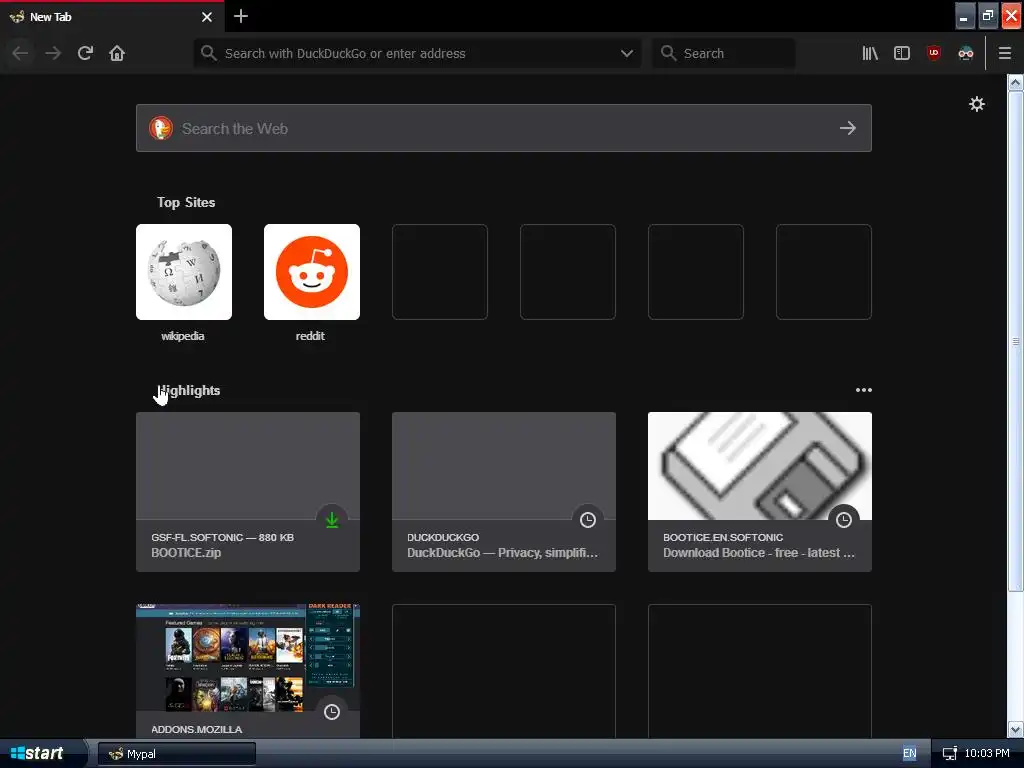Image resolution: width=1024 pixels, height=768 pixels.
Task: Click the address bar magnifier icon
Action: point(208,53)
